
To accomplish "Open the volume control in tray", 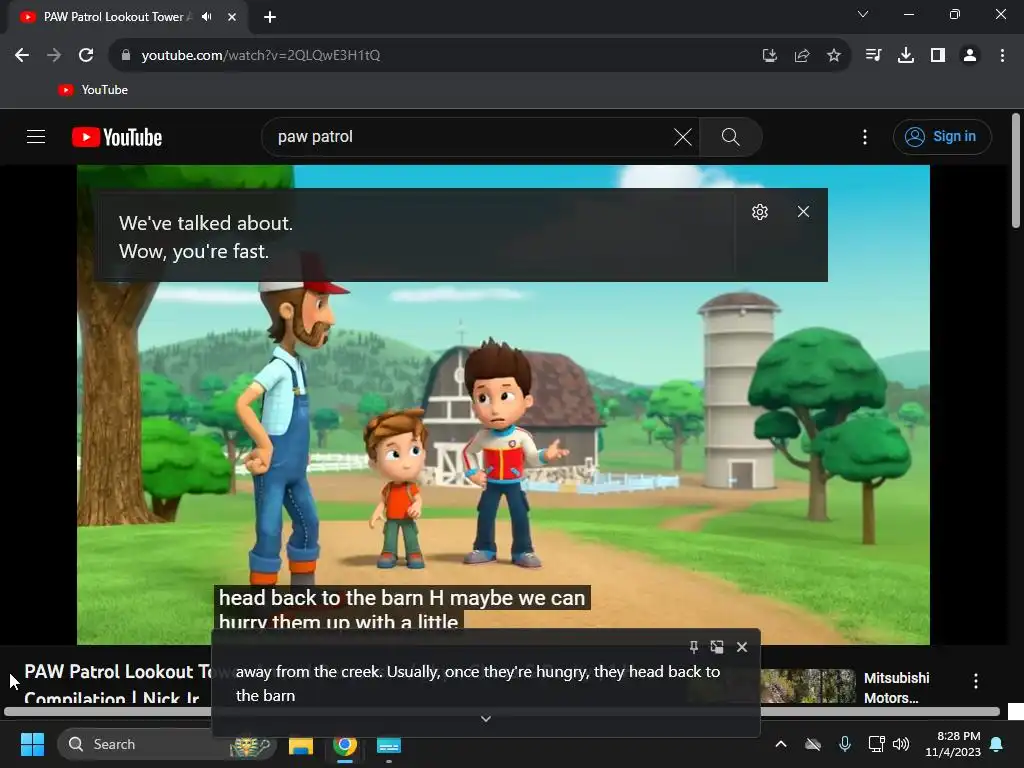I will click(x=901, y=744).
